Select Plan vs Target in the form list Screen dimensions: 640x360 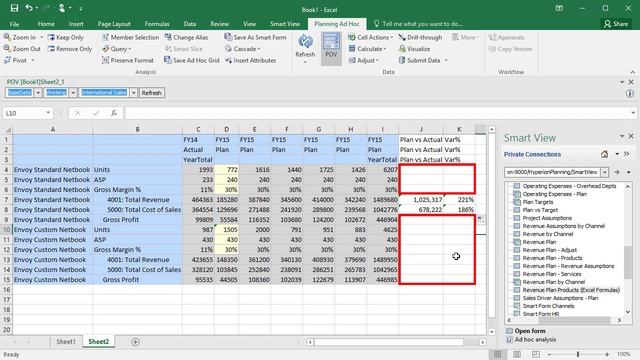[540, 210]
